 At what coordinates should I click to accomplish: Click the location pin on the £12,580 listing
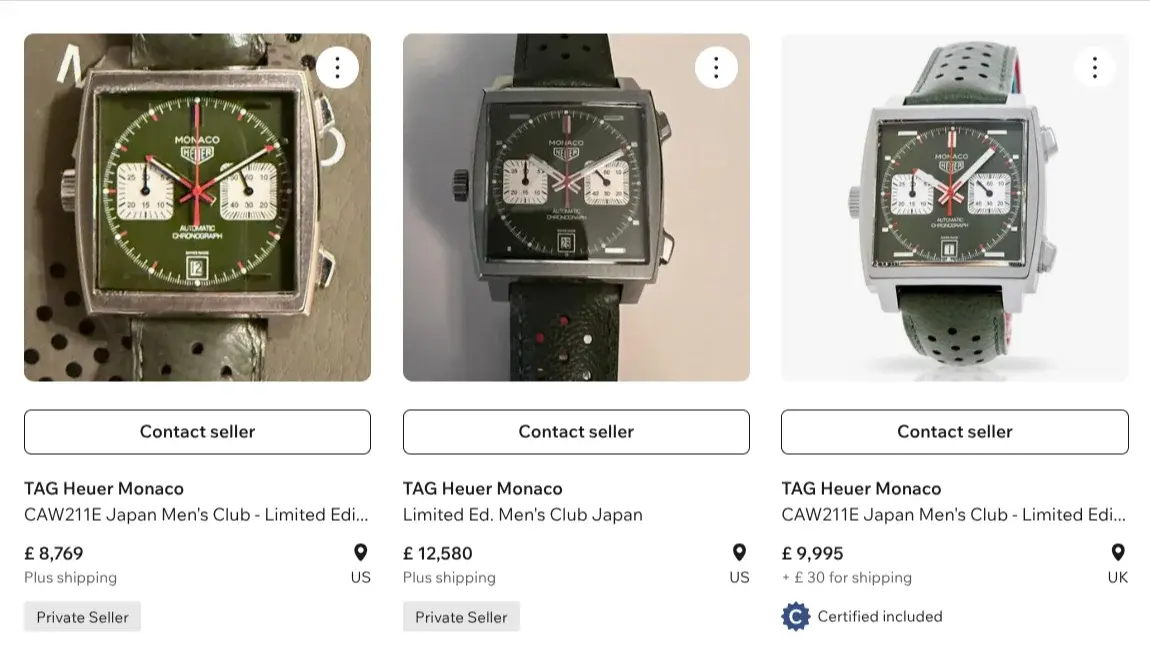(x=739, y=553)
